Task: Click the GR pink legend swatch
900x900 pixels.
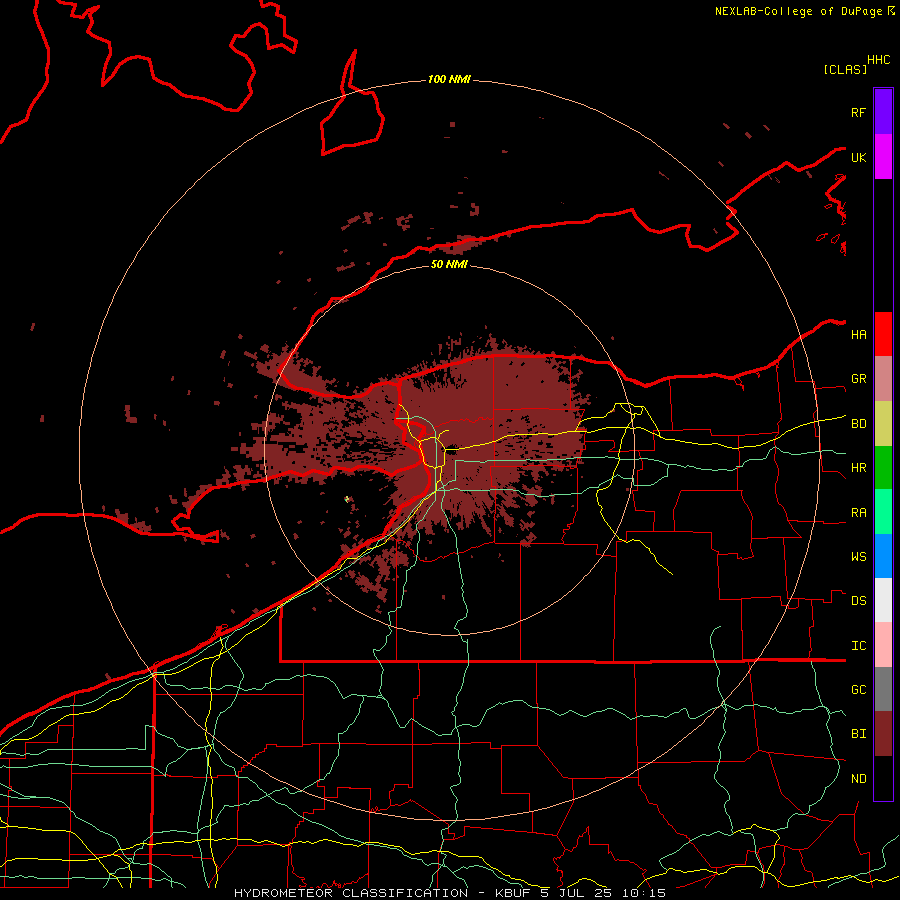Action: (883, 379)
